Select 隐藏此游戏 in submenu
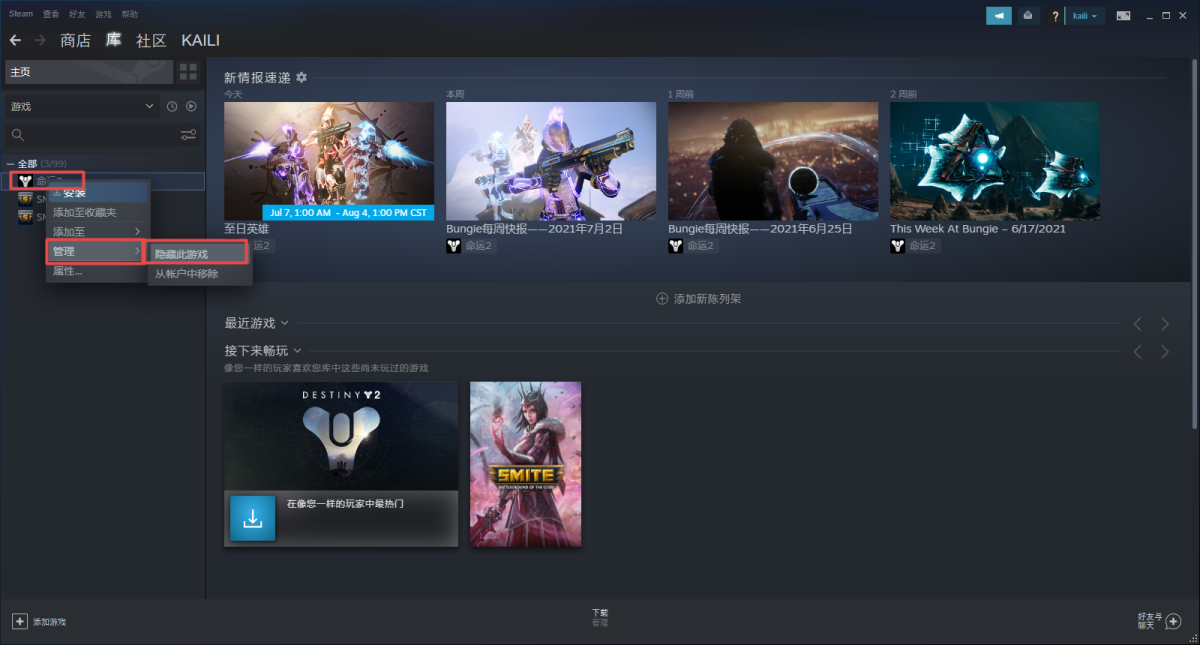Screen dimensions: 1200x645 pos(199,254)
